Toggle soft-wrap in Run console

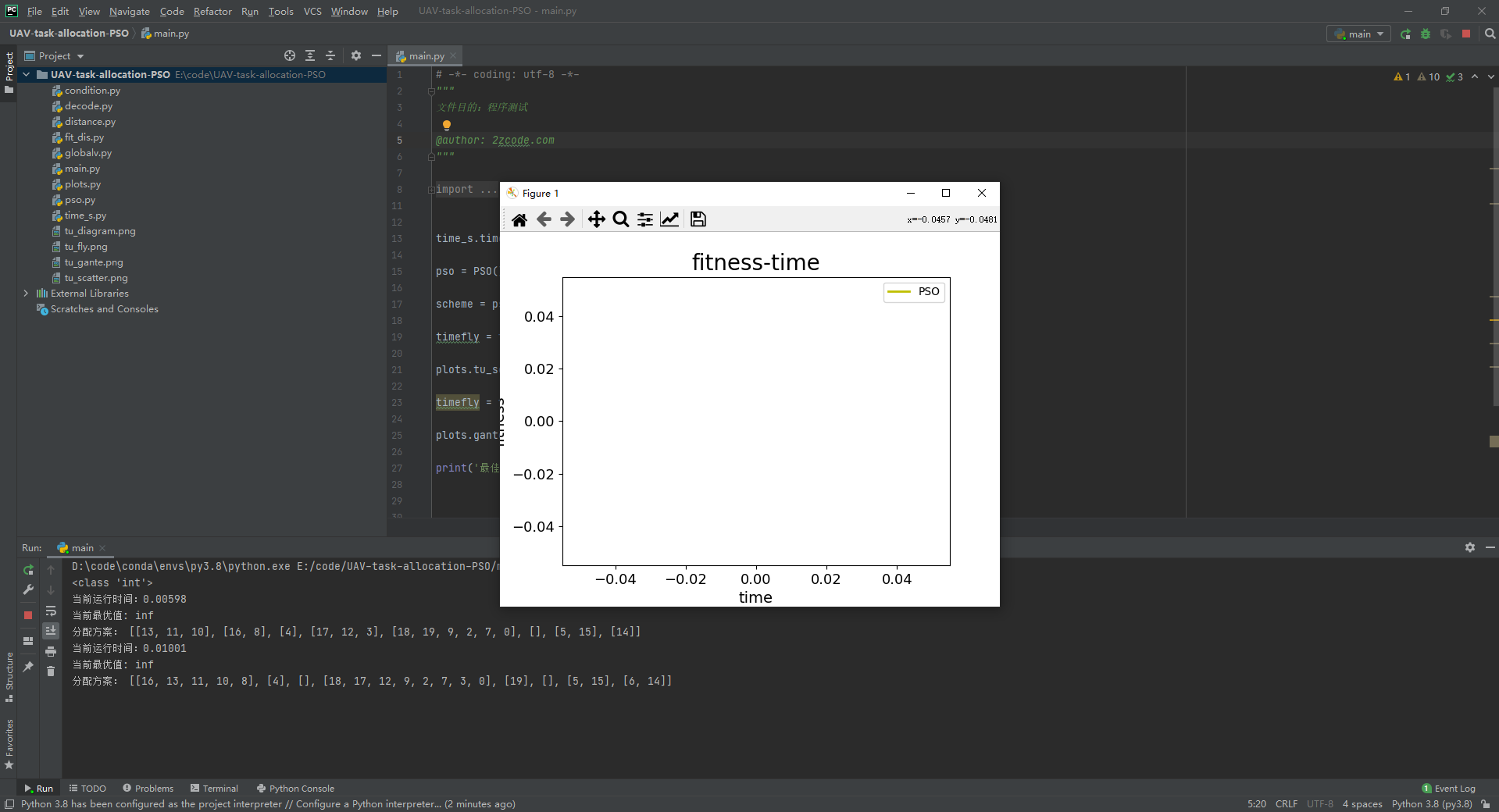tap(51, 611)
